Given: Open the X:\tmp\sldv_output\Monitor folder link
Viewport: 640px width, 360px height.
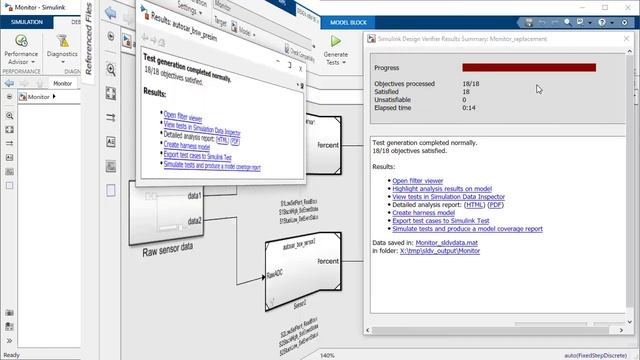Looking at the screenshot, I should point(440,251).
